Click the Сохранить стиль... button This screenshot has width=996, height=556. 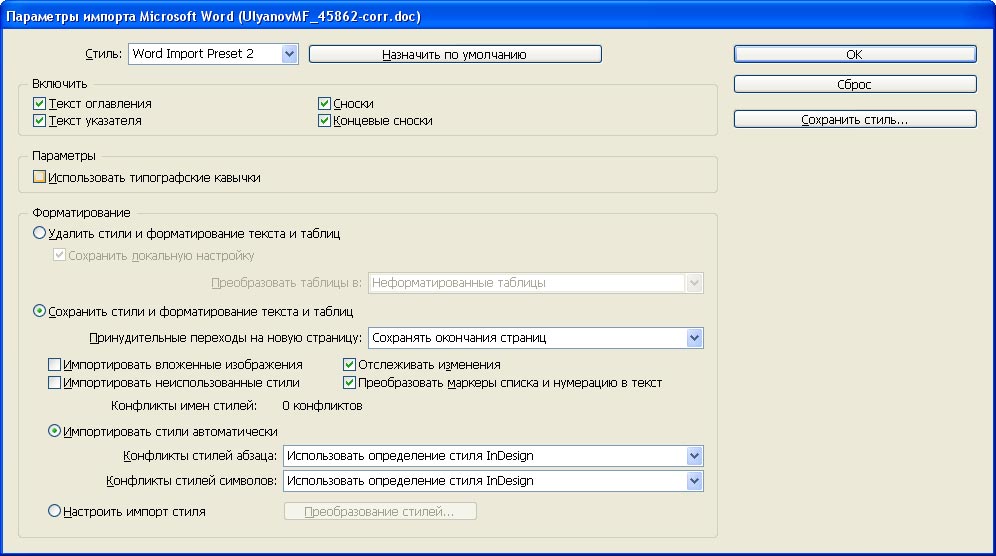[x=855, y=119]
